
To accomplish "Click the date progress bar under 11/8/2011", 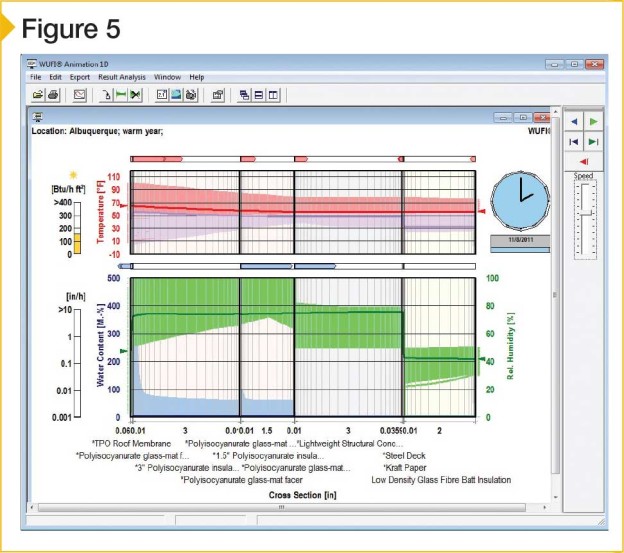I will tap(520, 250).
